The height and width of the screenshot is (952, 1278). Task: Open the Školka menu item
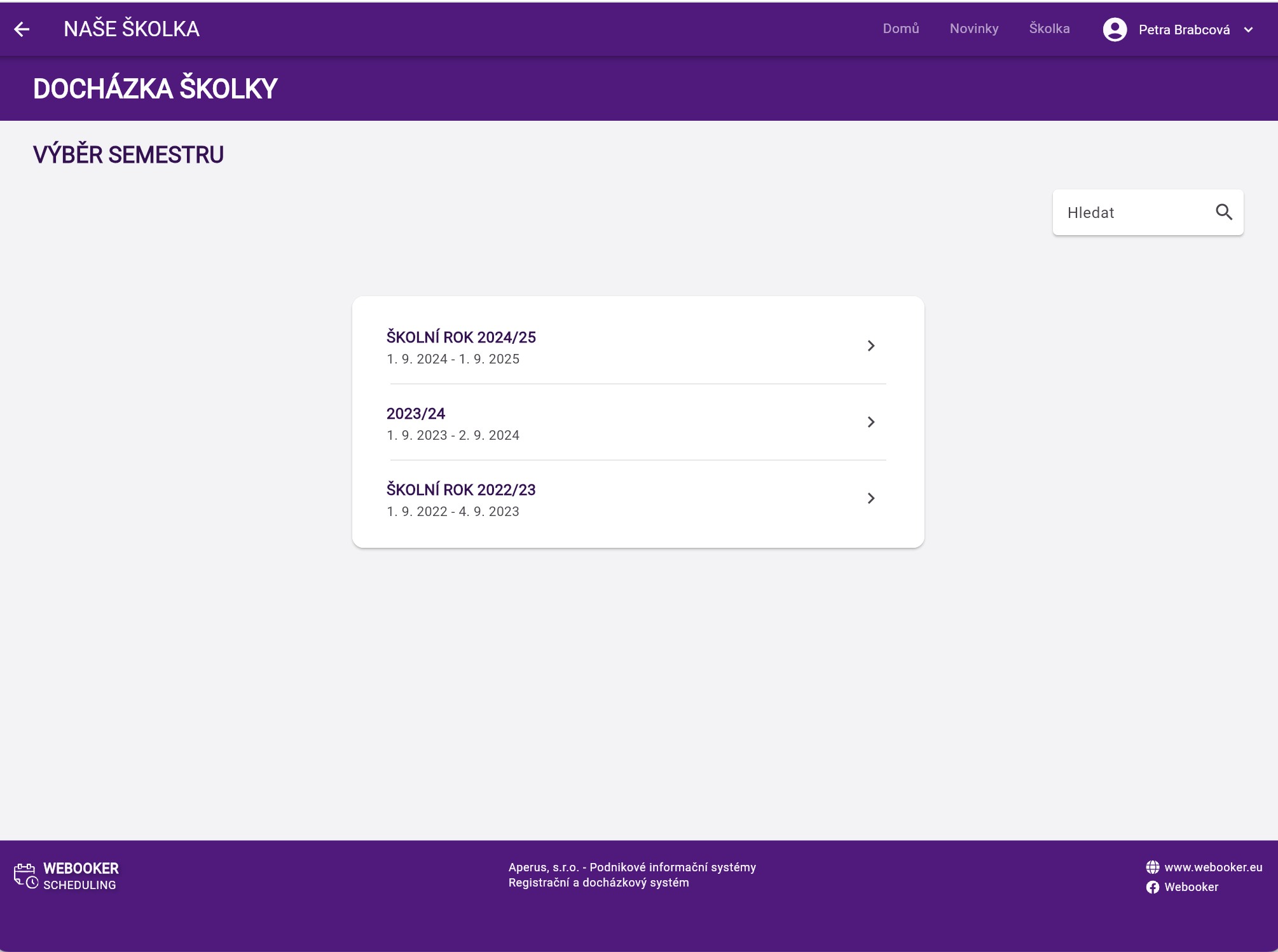[1049, 29]
